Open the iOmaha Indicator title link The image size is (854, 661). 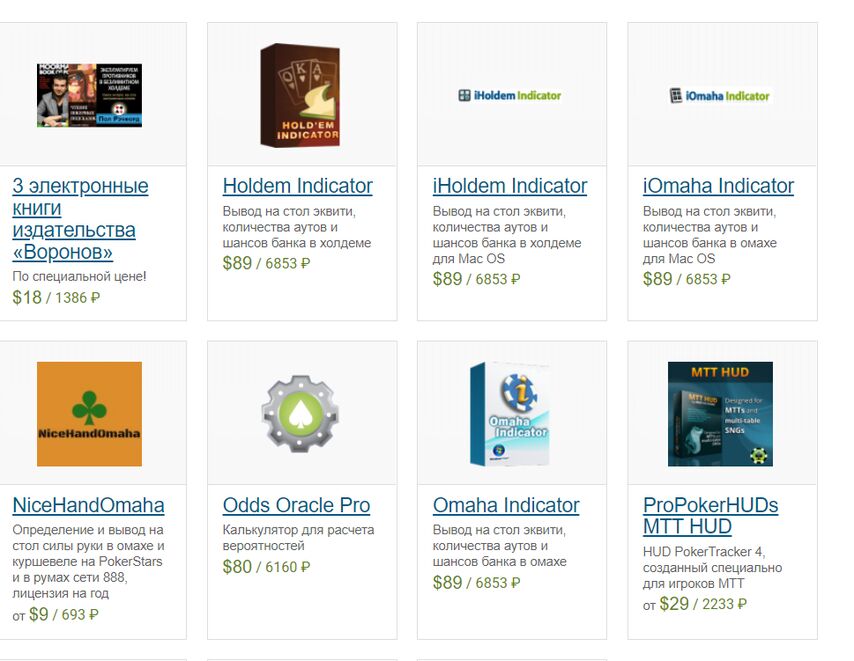718,186
